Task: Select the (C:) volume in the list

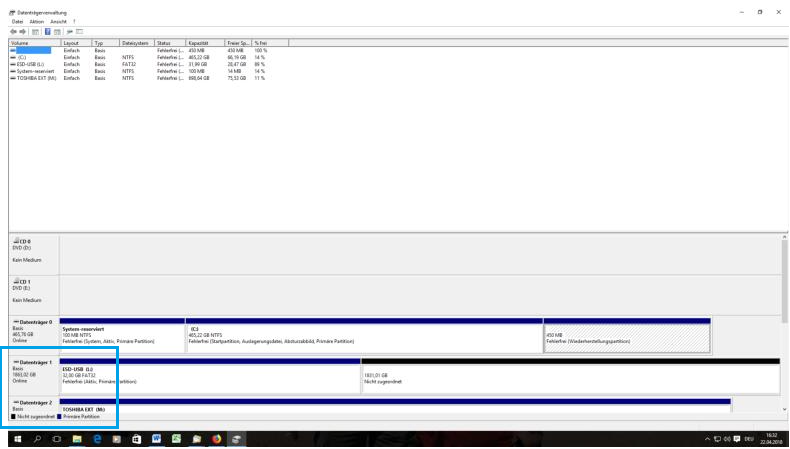Action: coord(21,57)
